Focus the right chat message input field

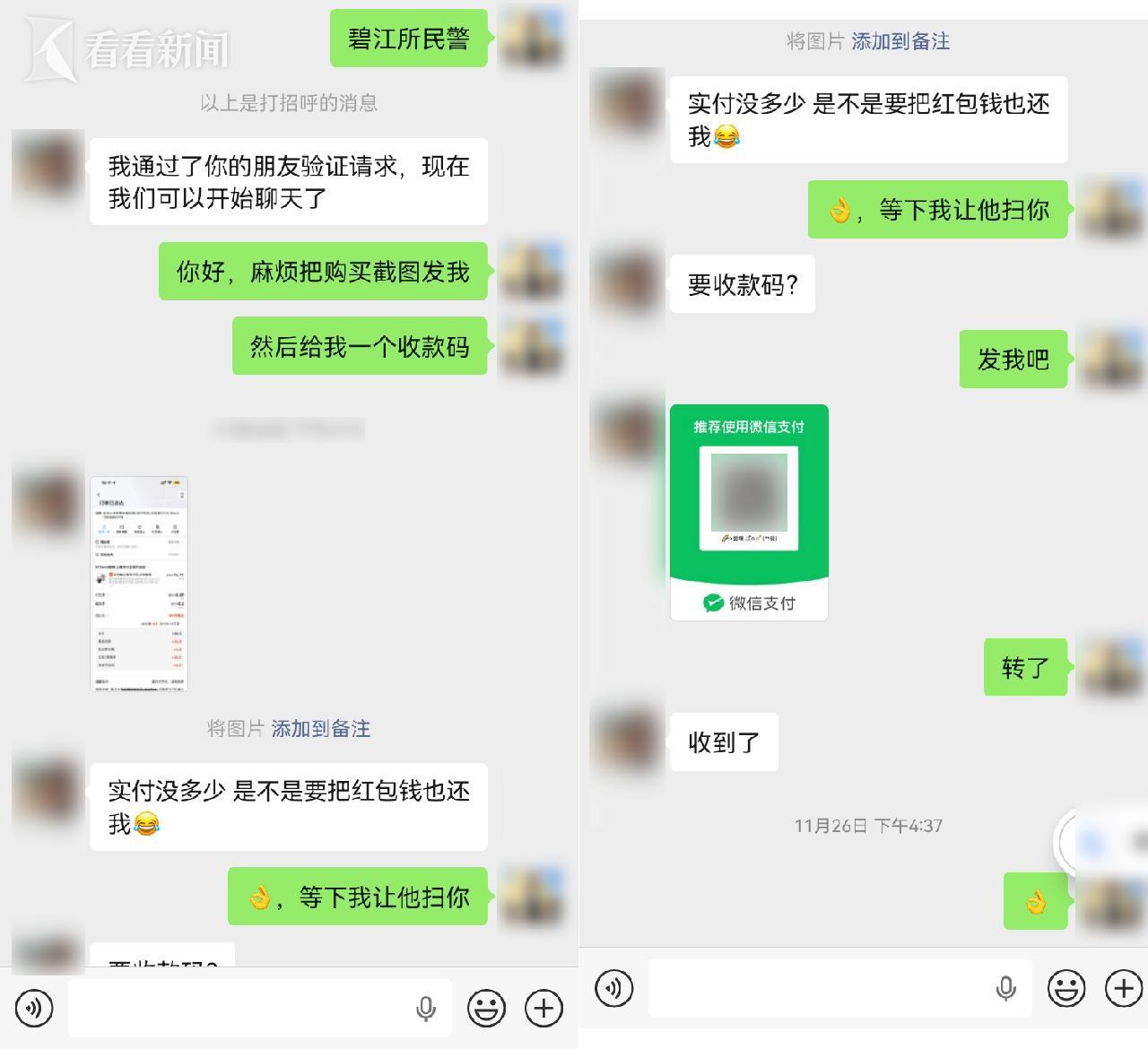coord(840,988)
